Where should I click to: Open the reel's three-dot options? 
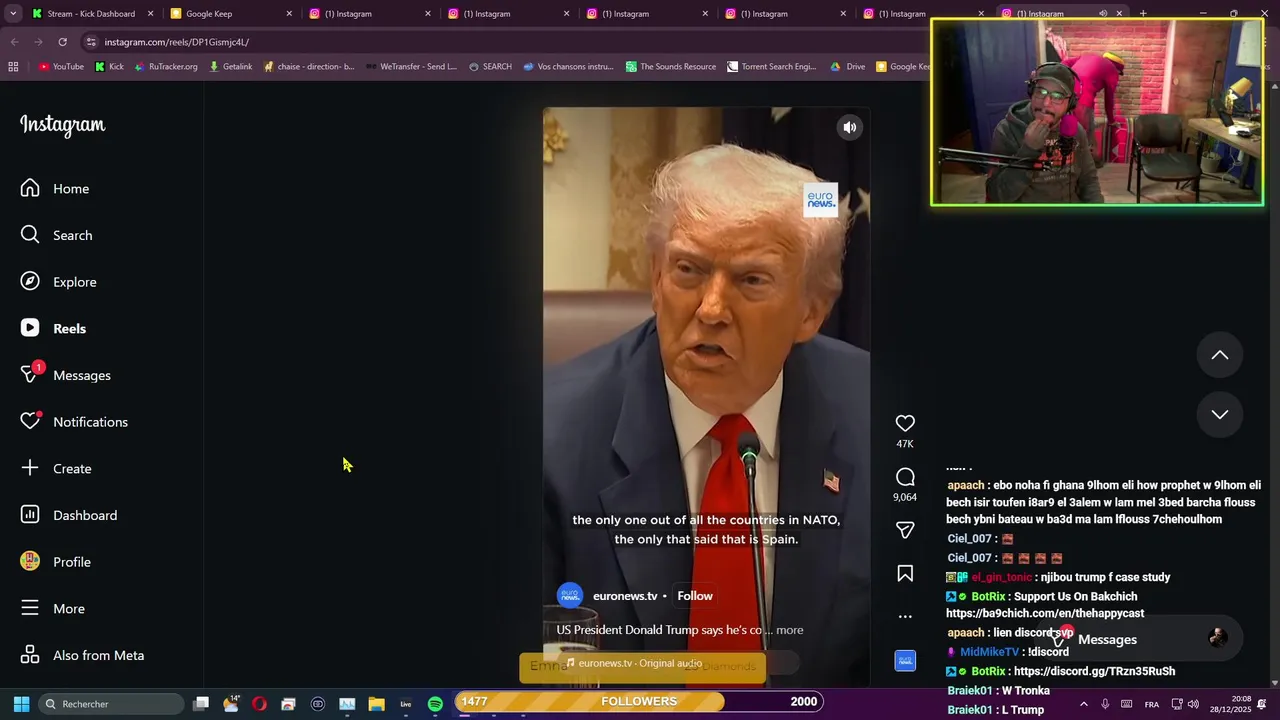[x=905, y=617]
